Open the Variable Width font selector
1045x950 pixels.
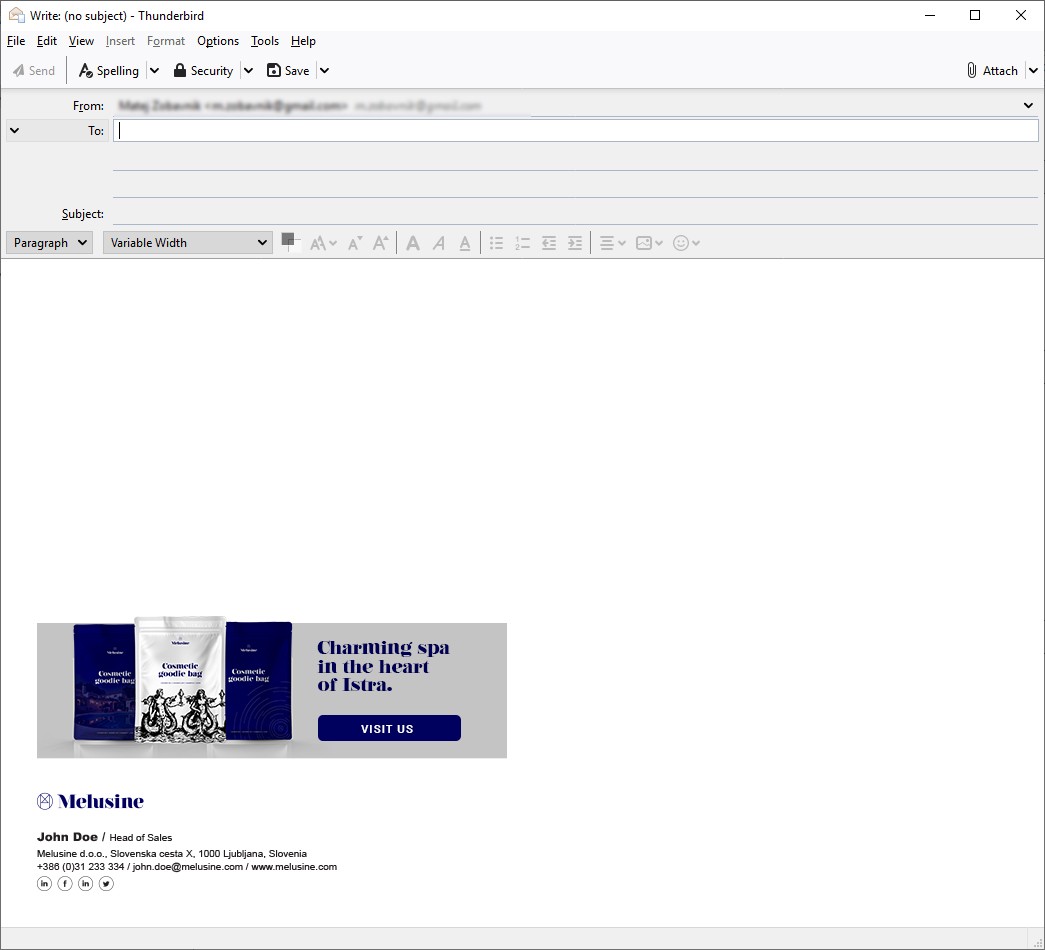pos(187,242)
